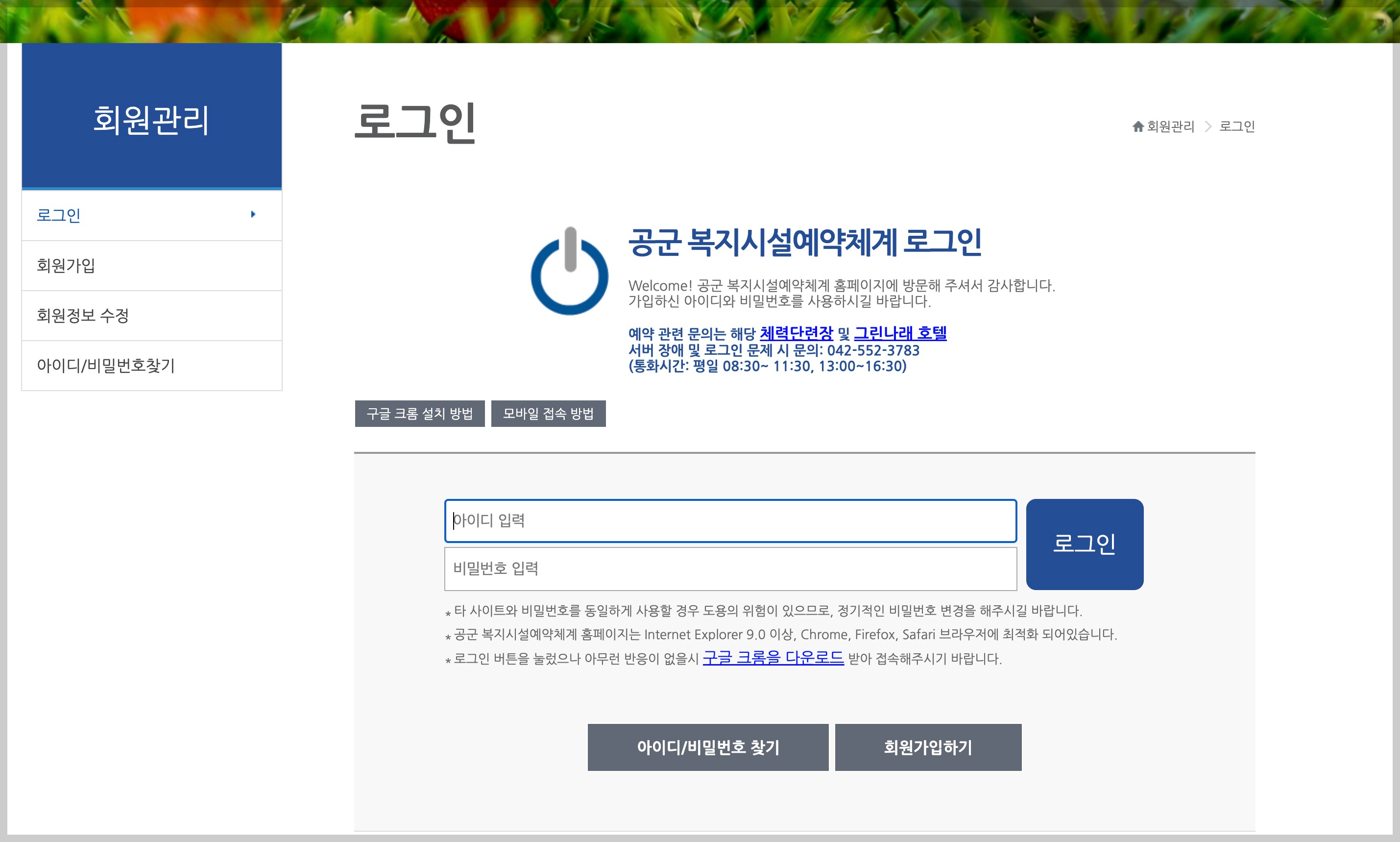Click 아이디/비밀번호 찾기 button at bottom
Viewport: 1400px width, 842px height.
(x=708, y=747)
